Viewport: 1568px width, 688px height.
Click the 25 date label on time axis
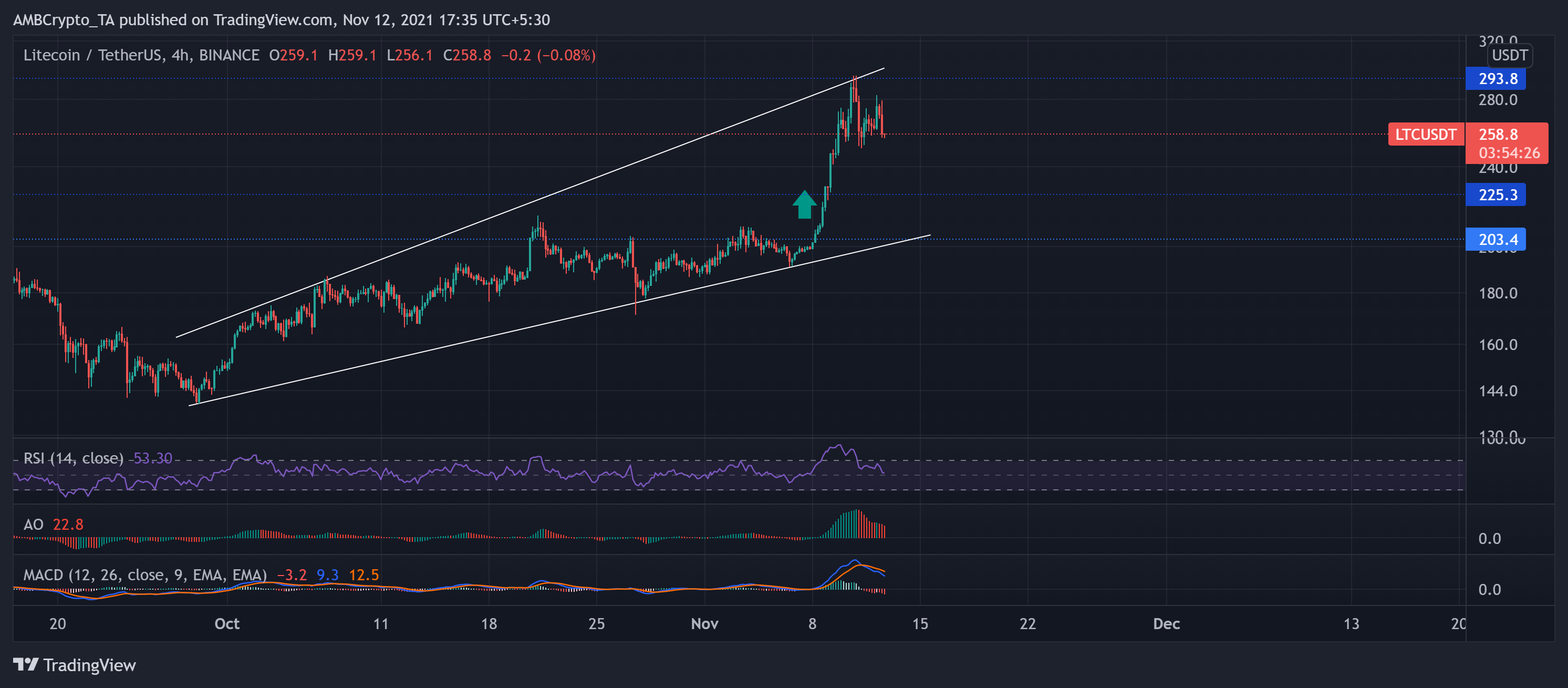coord(597,623)
